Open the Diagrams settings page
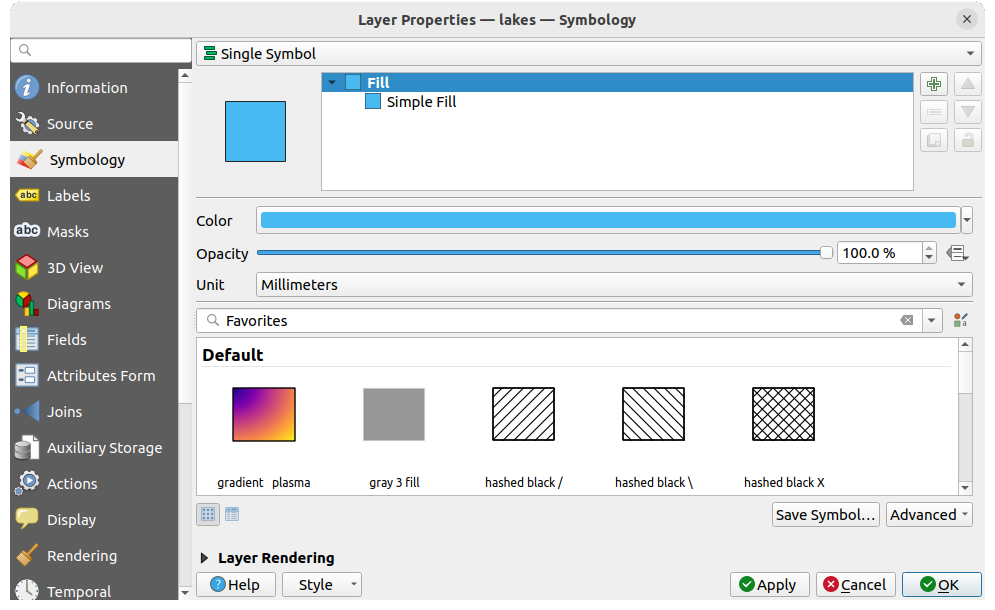995x610 pixels. point(79,304)
